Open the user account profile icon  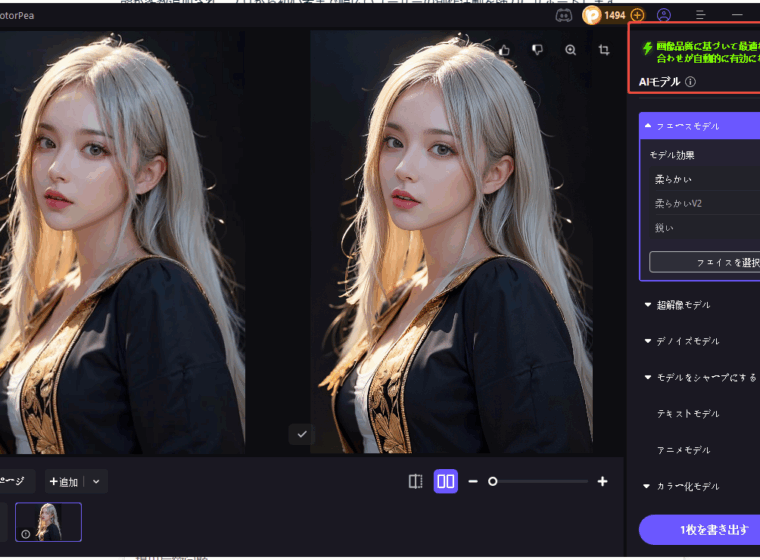664,15
